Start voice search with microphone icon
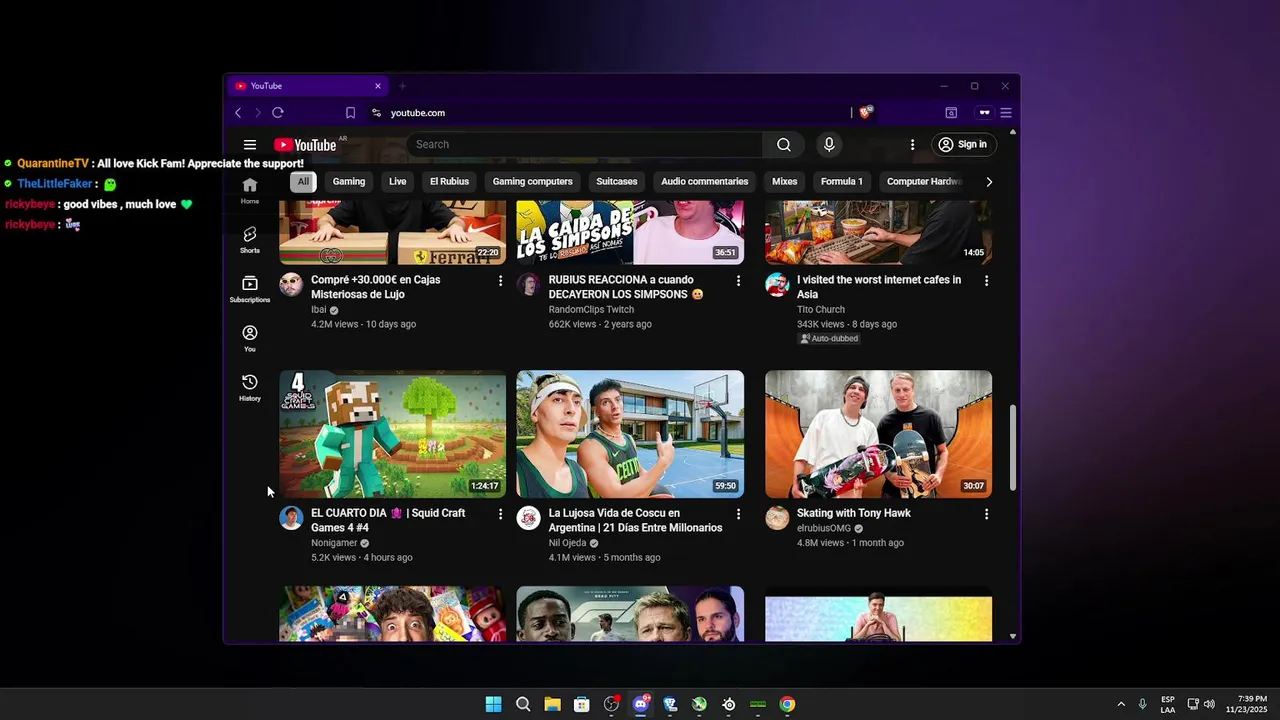 829,145
